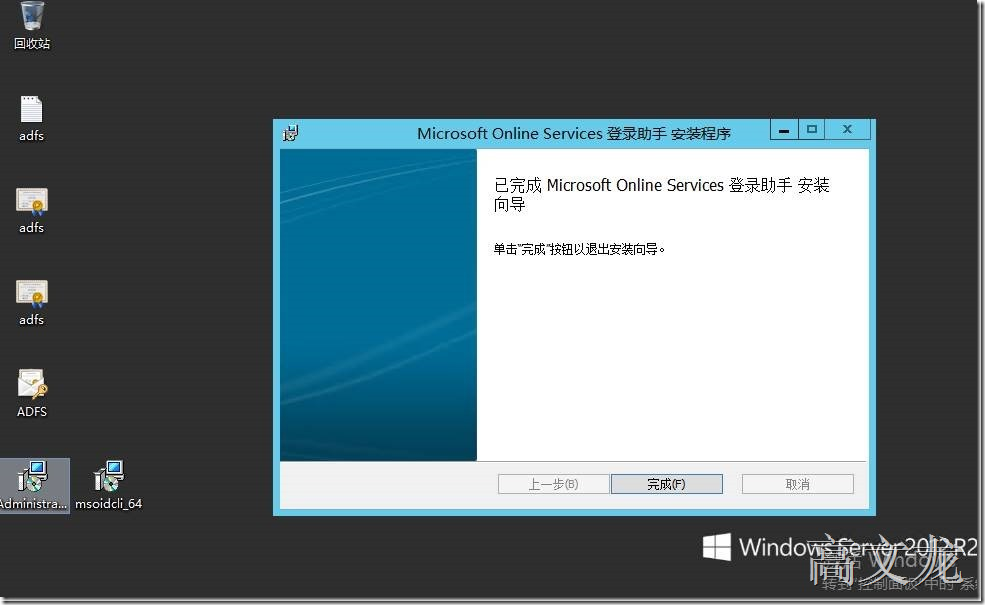Select the msoidcli_64 installer icon
The width and height of the screenshot is (985, 605).
[x=109, y=485]
